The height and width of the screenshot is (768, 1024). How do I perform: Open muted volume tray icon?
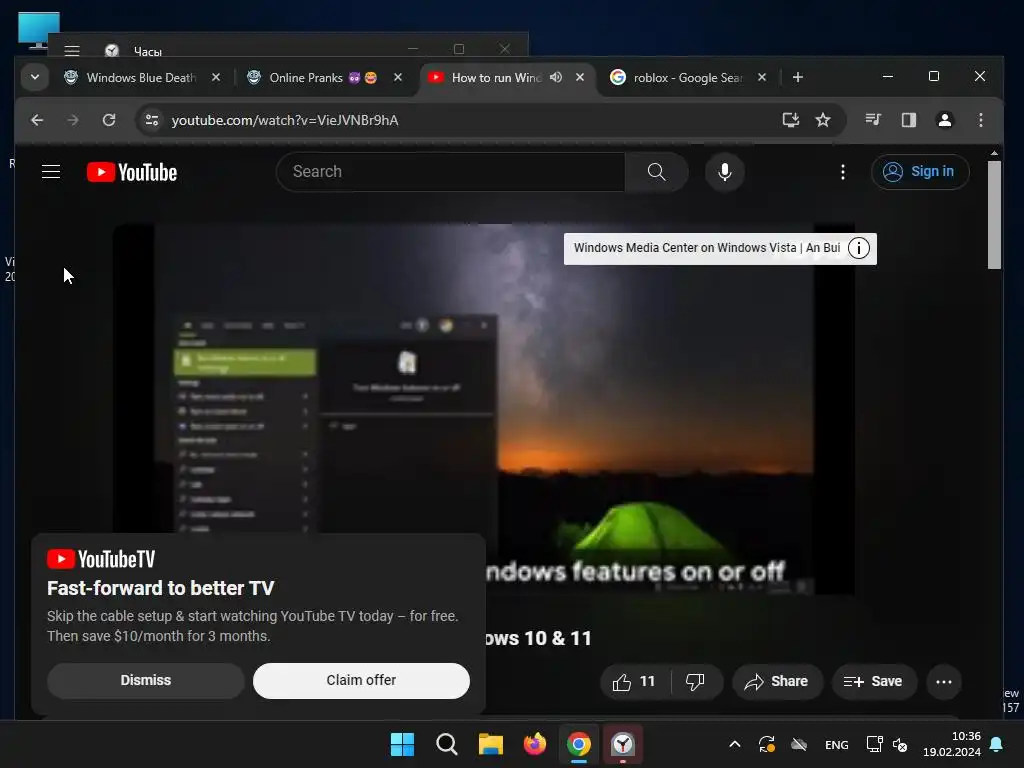coord(900,744)
